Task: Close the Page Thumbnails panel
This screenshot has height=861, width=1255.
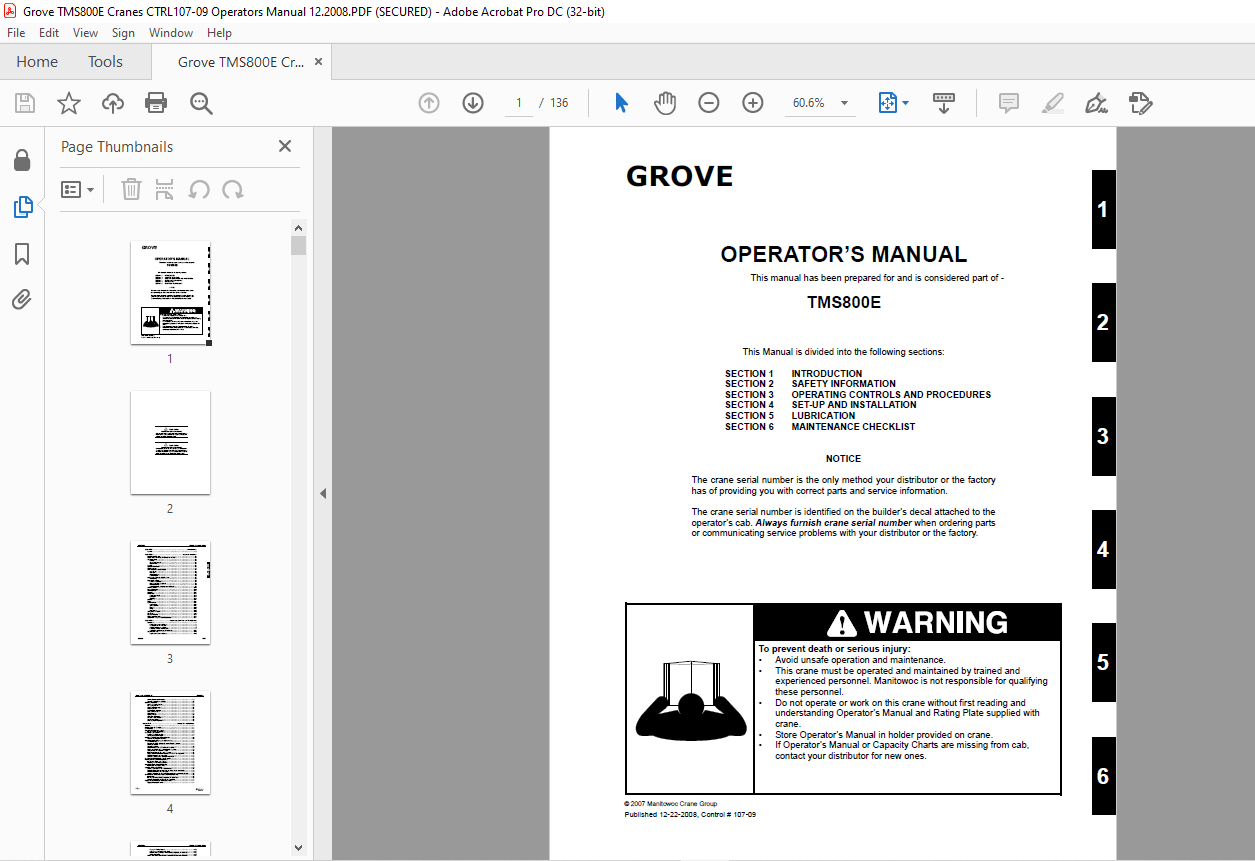Action: pos(285,146)
